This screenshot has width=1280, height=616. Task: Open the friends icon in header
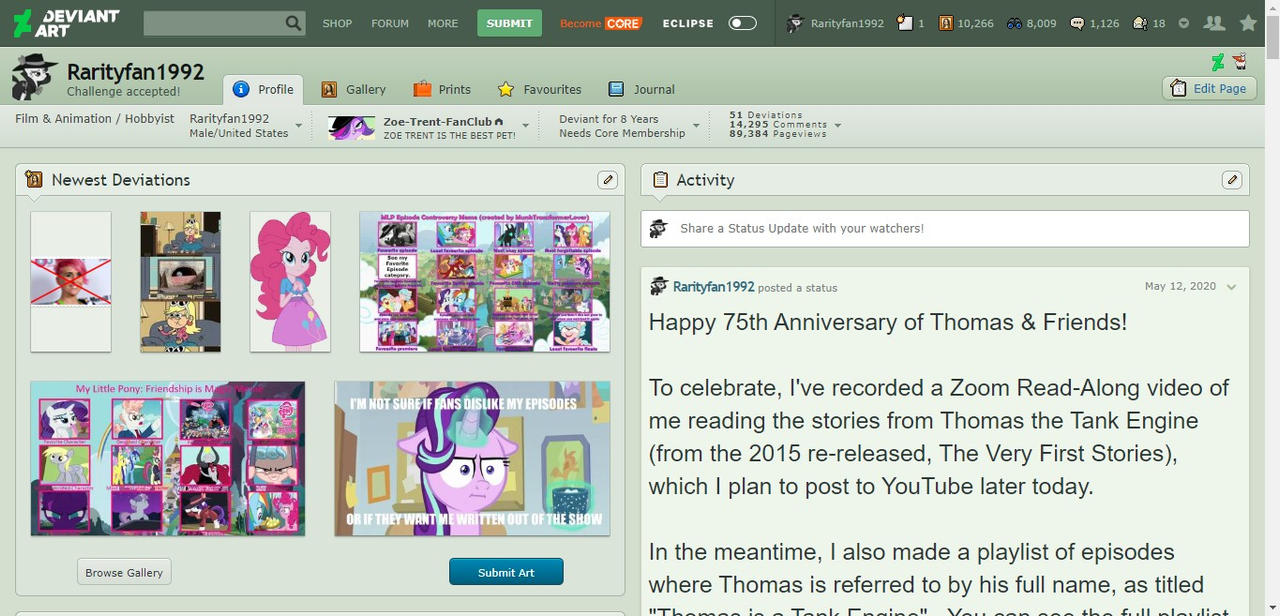(x=1214, y=23)
